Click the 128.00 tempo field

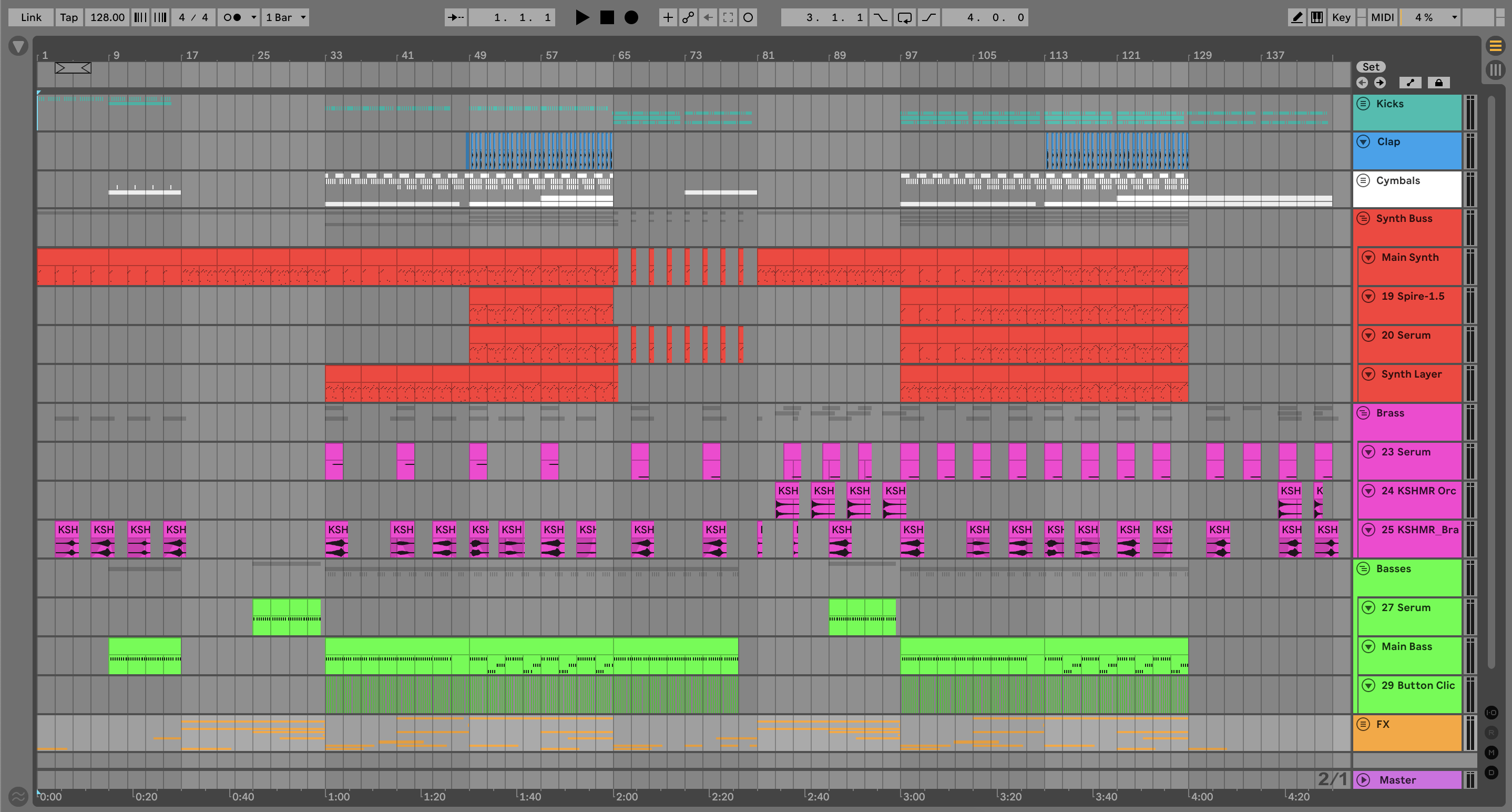107,17
